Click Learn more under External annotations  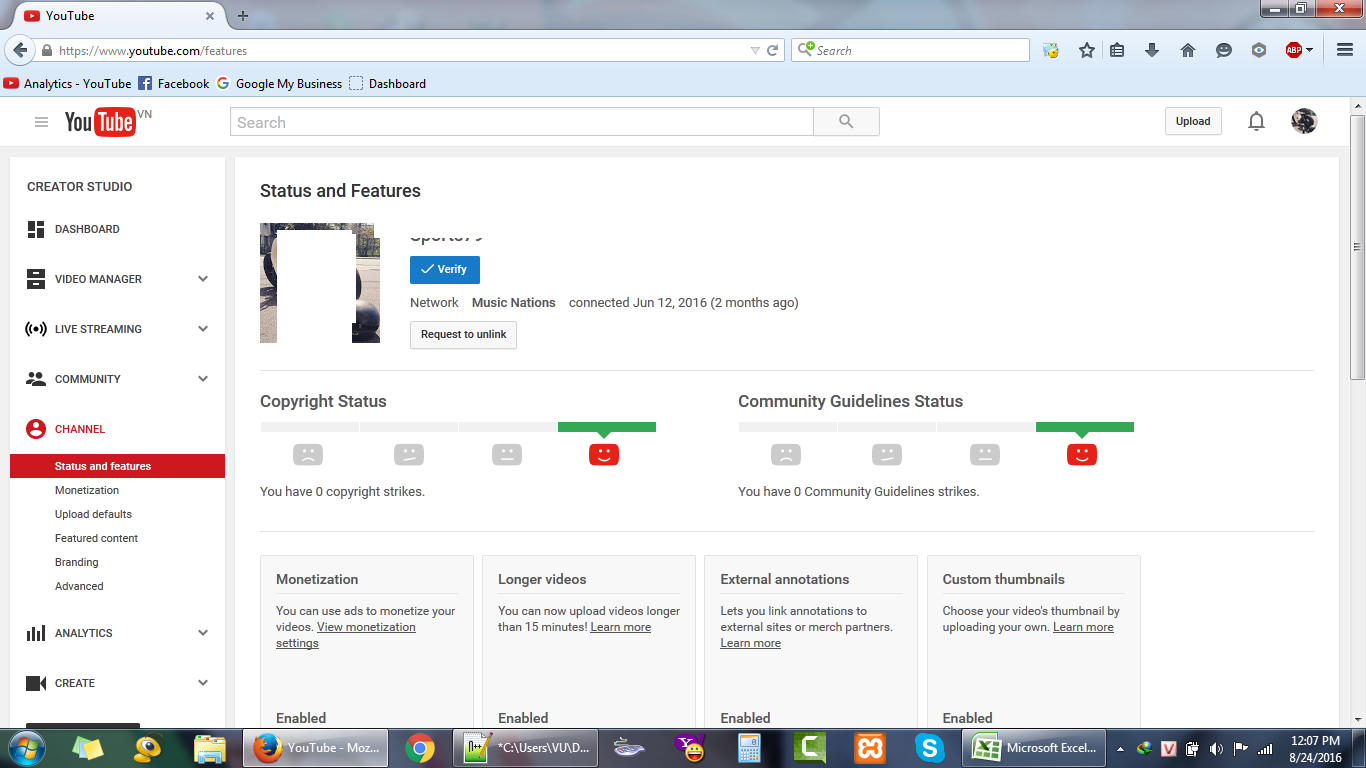pos(750,643)
